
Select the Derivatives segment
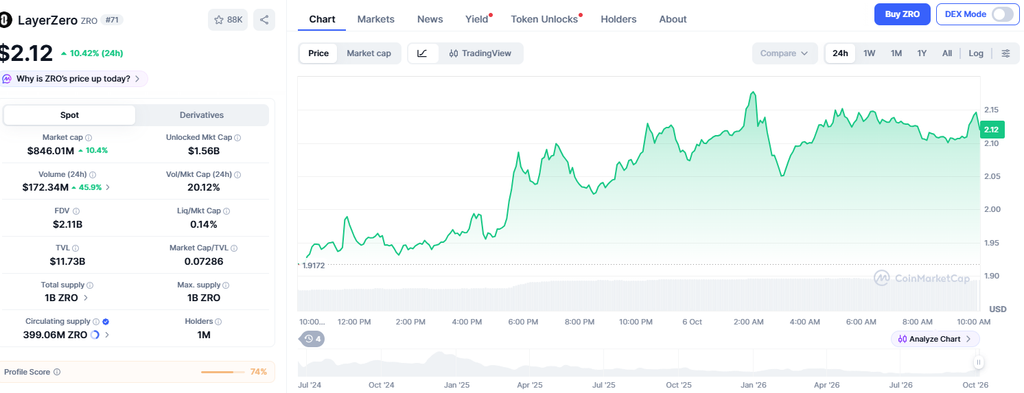202,115
